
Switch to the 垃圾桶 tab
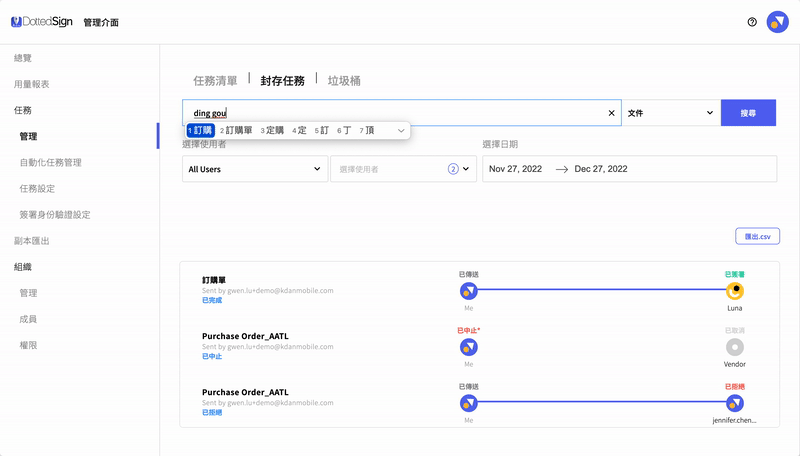[x=344, y=81]
